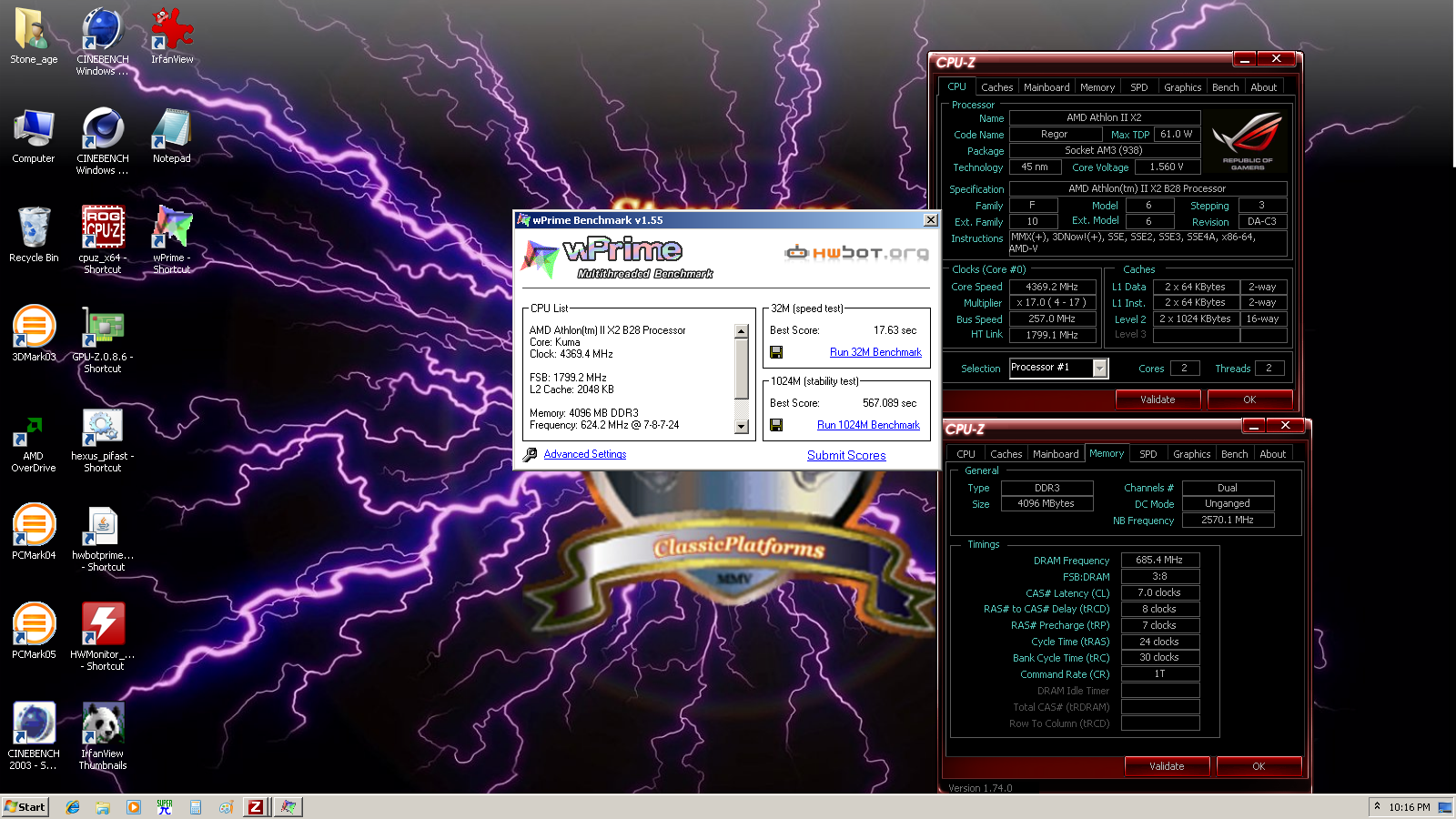Click Submit Scores link

tap(846, 455)
